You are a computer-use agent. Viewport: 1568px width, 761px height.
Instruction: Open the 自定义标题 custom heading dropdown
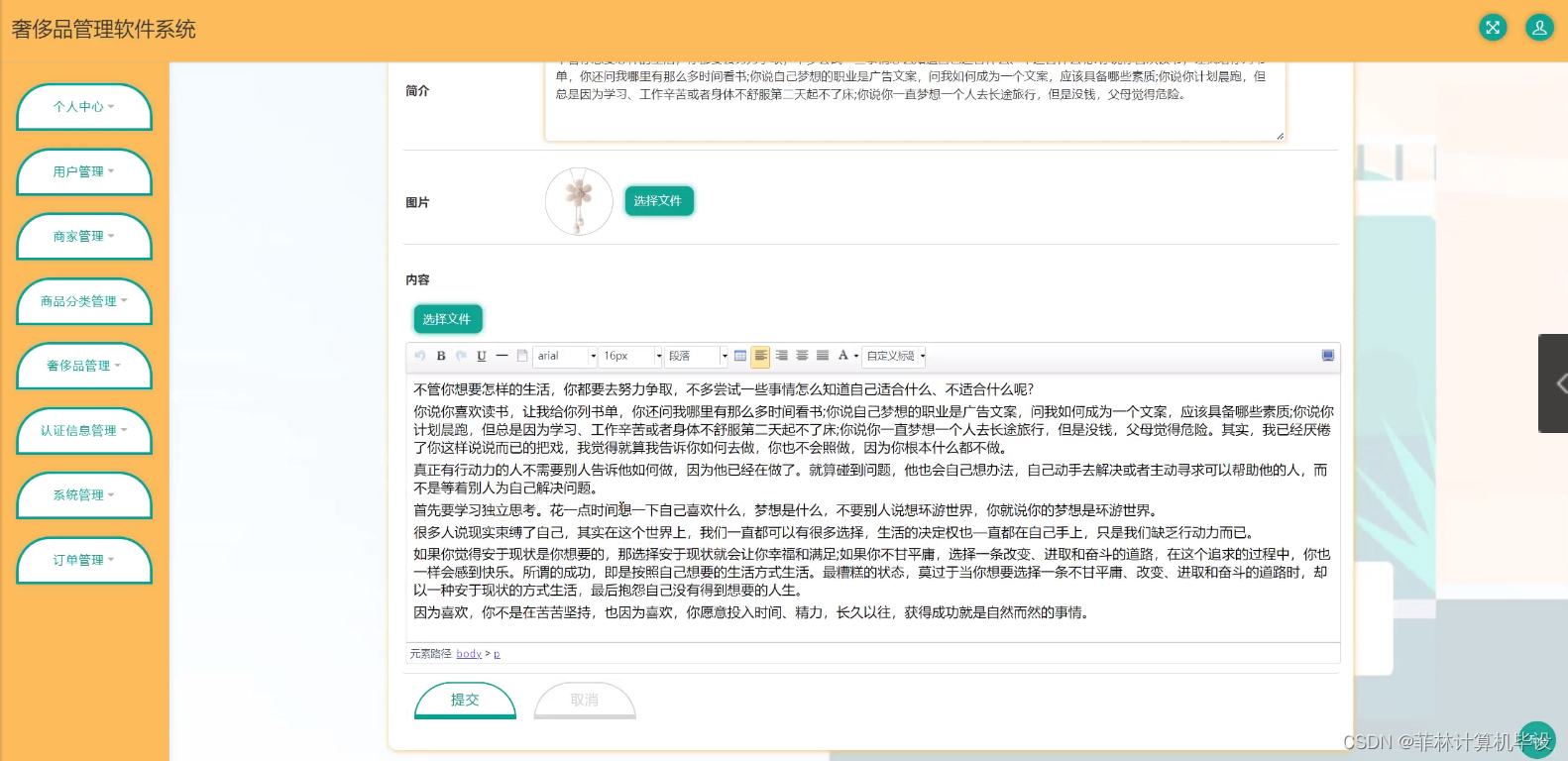[895, 356]
